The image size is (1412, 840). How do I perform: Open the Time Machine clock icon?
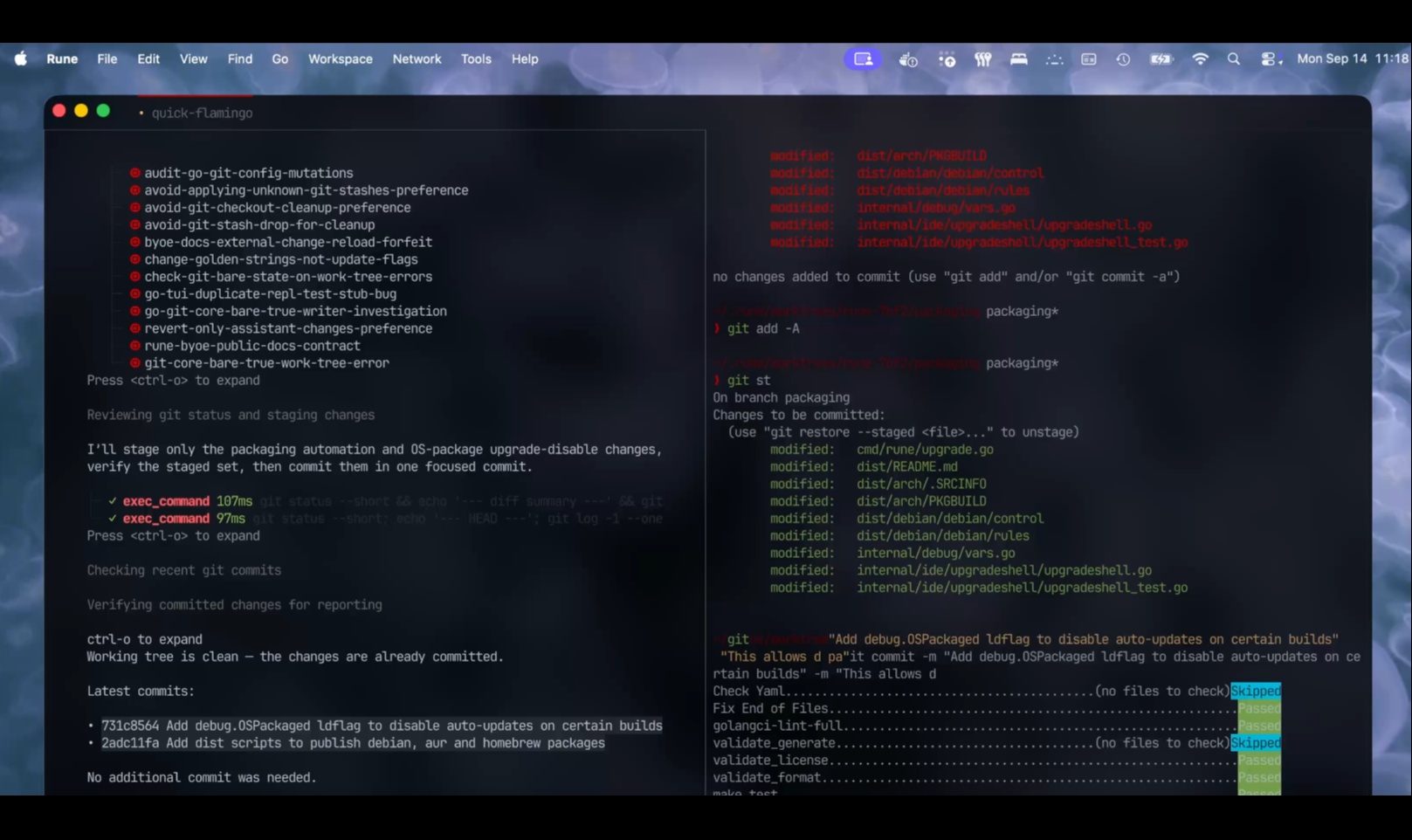click(x=1123, y=59)
